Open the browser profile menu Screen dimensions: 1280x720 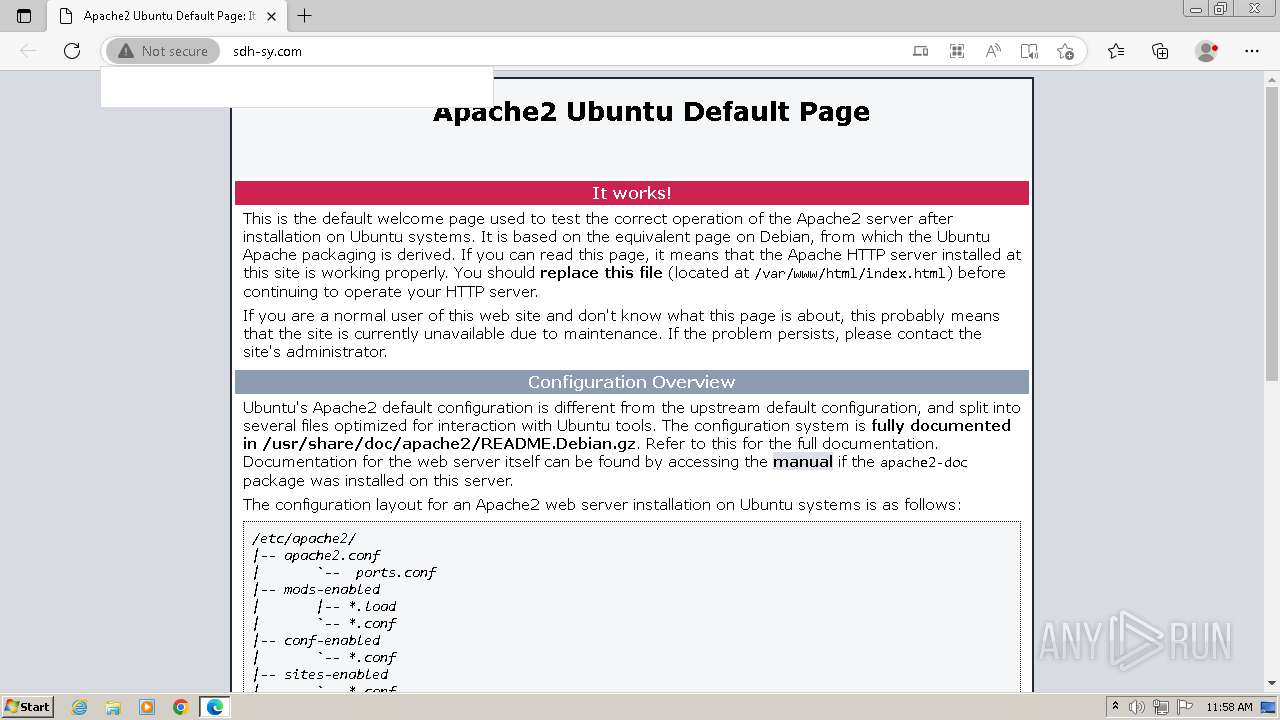click(1207, 51)
